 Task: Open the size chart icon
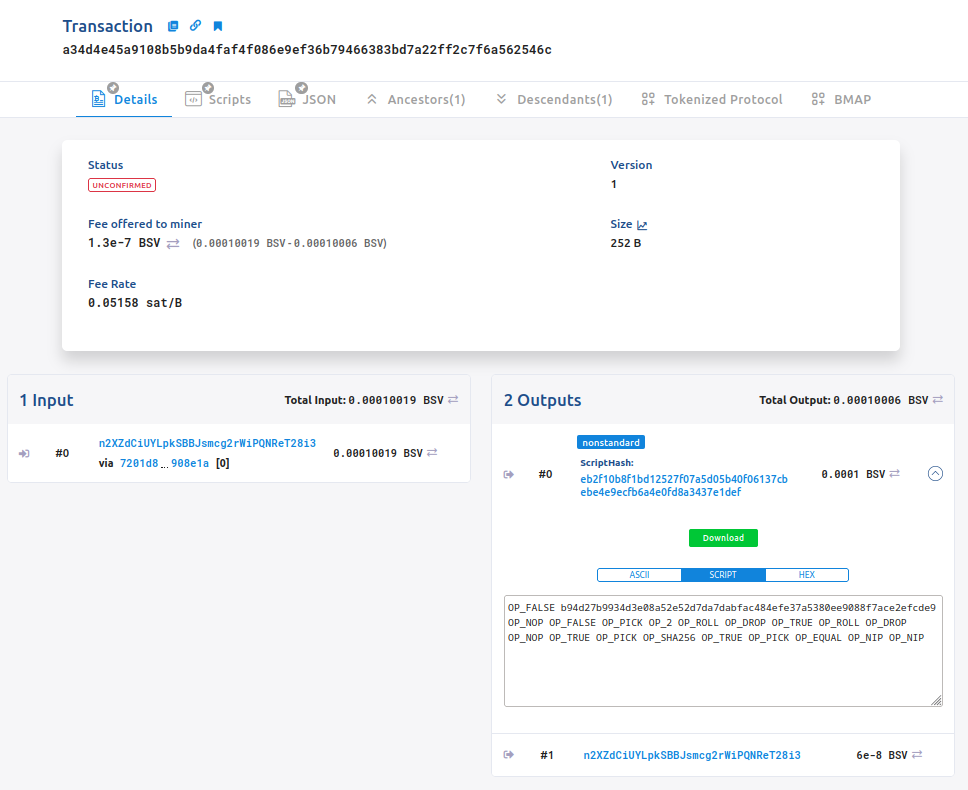coord(642,226)
